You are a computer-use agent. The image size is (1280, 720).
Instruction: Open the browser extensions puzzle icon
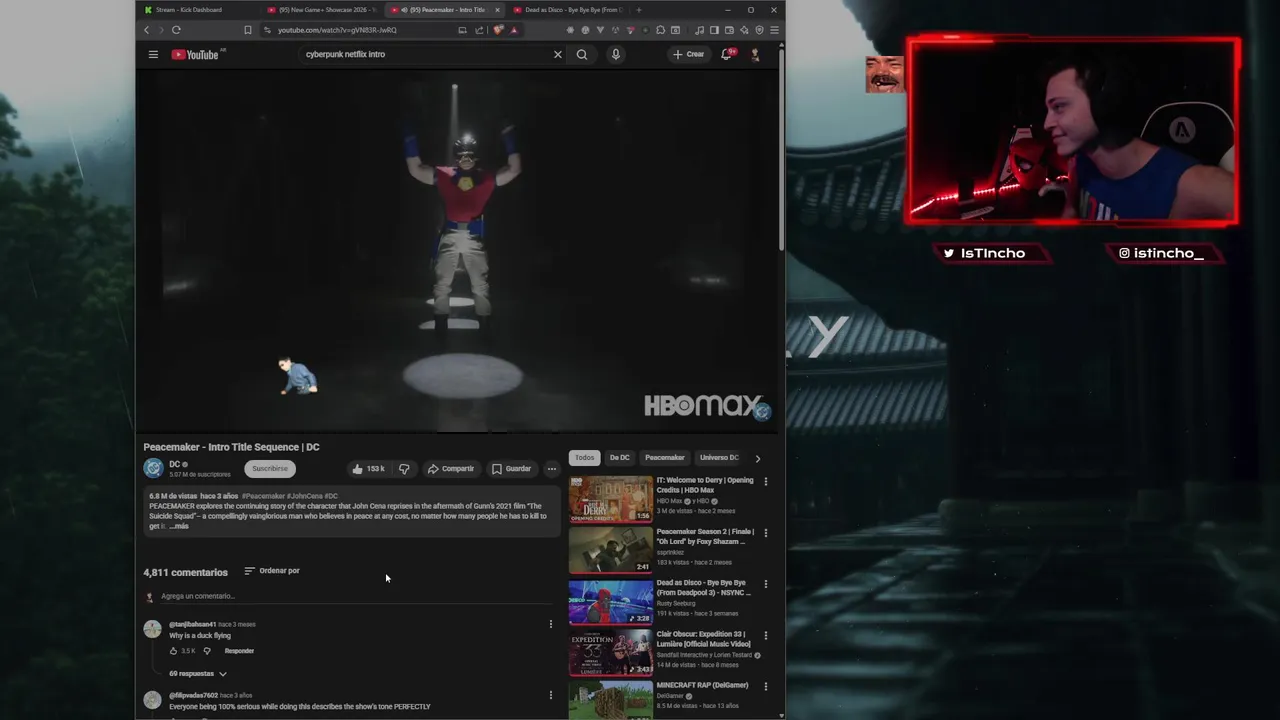(x=660, y=30)
